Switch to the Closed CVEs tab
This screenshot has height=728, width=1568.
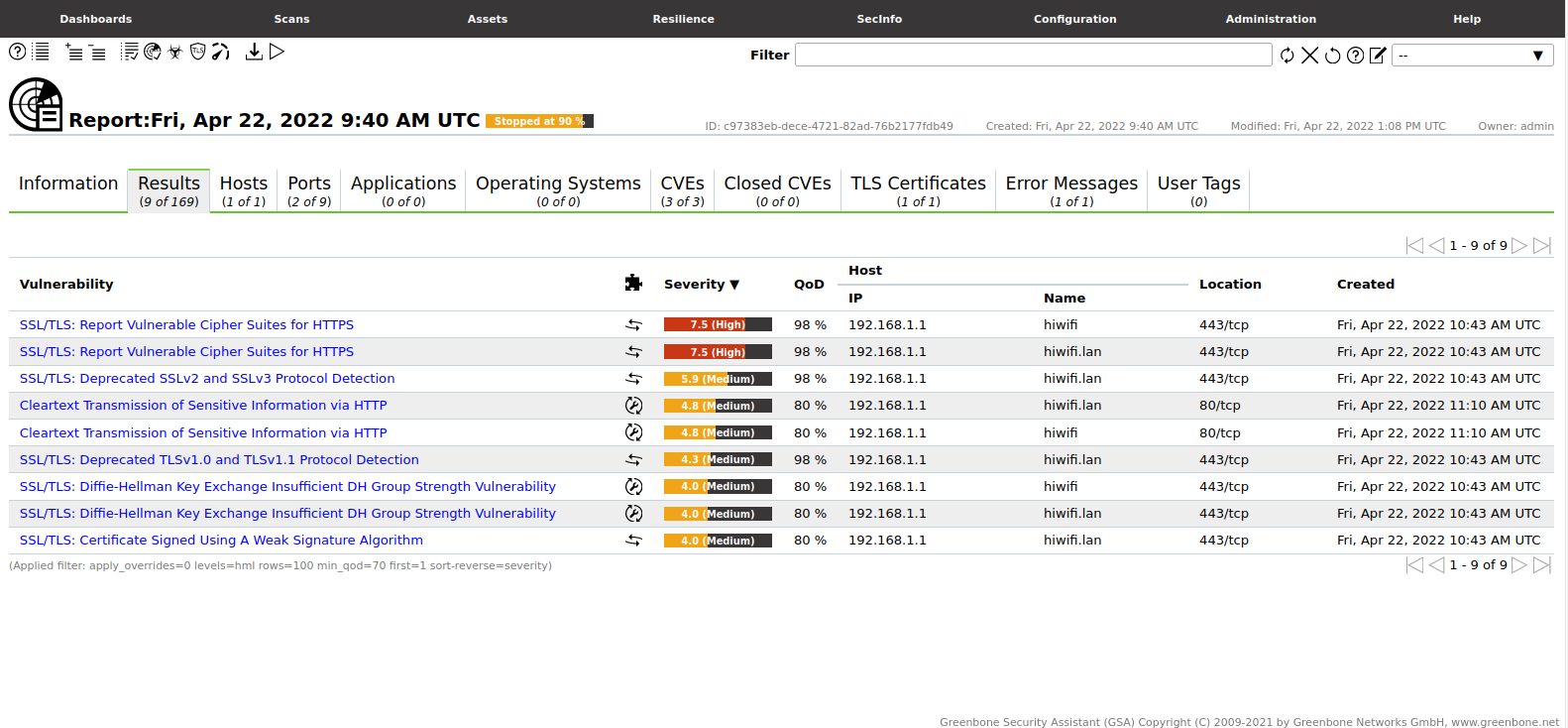click(x=778, y=189)
